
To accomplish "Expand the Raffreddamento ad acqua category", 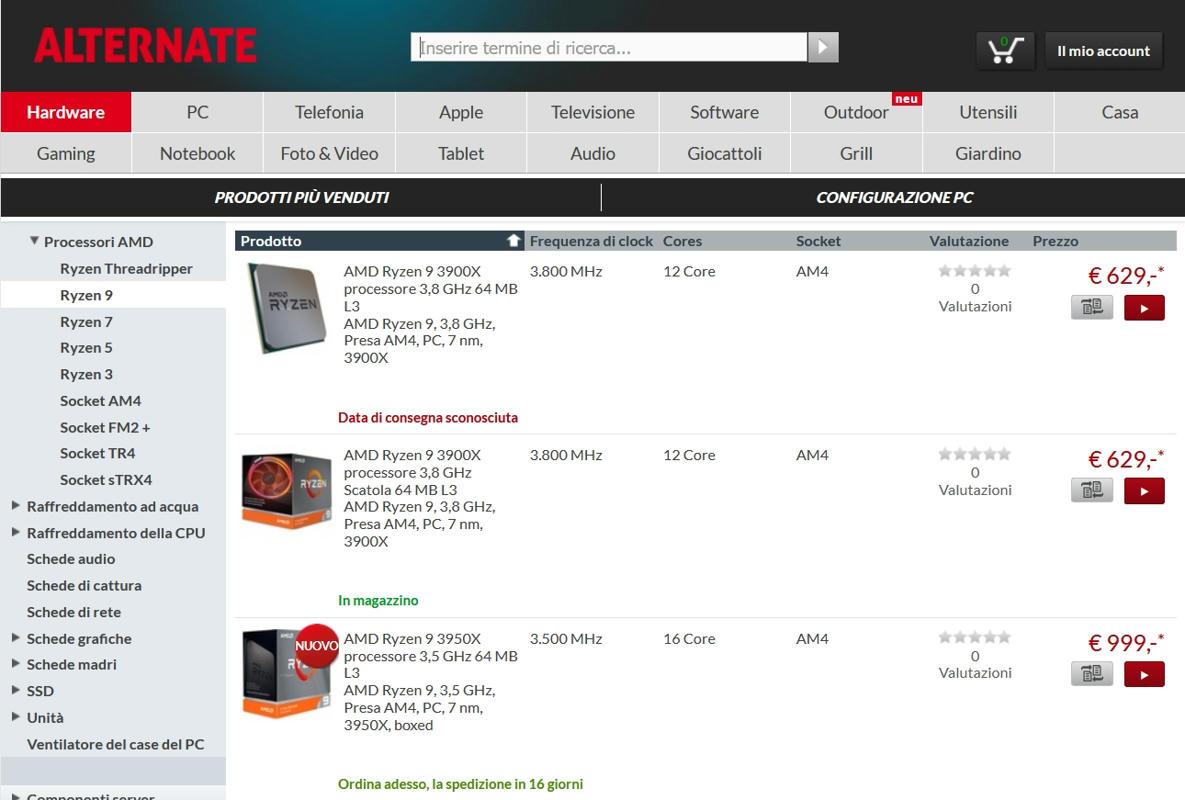I will 16,506.
